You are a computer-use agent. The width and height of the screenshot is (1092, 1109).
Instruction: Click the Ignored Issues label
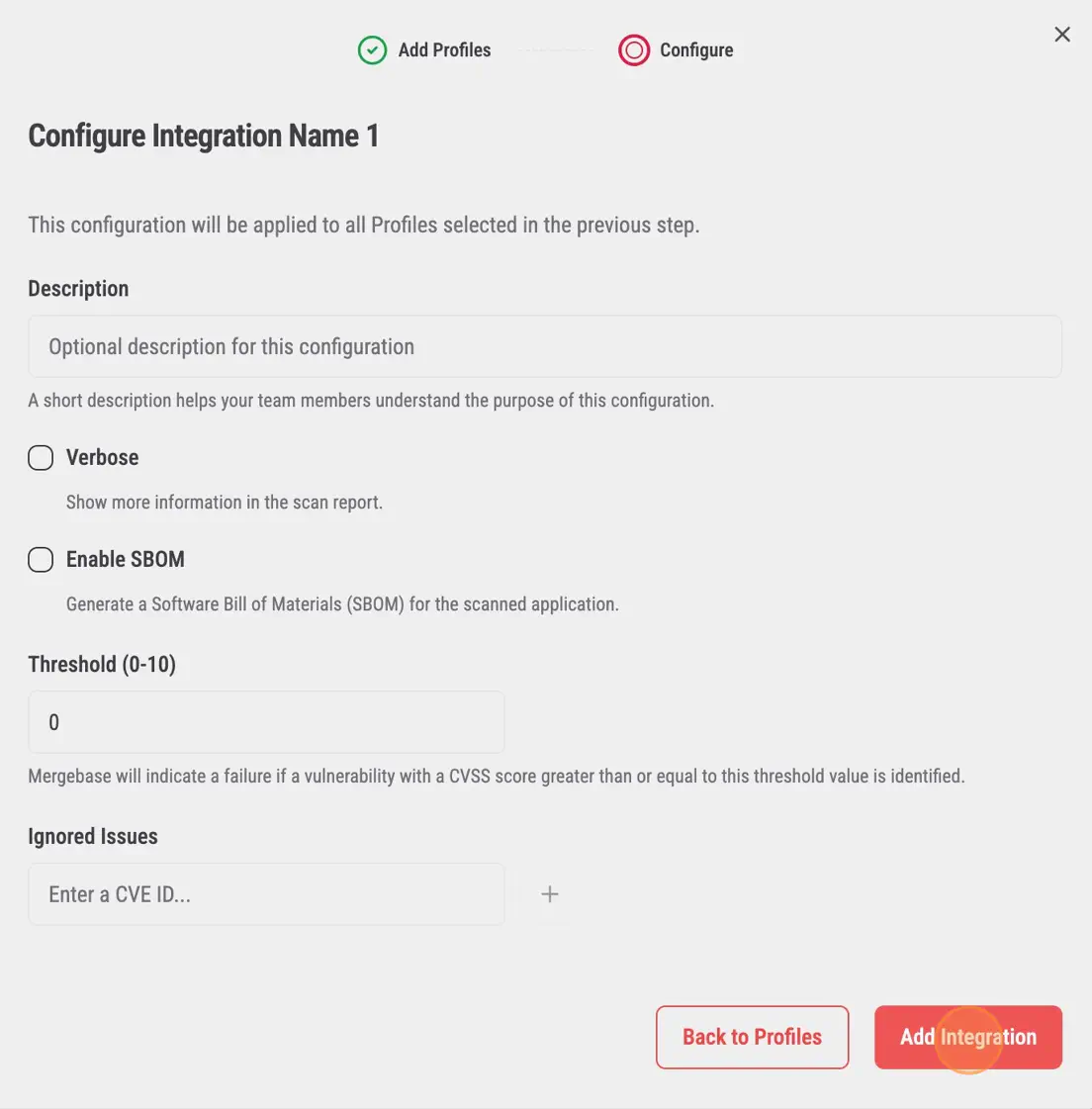tap(93, 837)
